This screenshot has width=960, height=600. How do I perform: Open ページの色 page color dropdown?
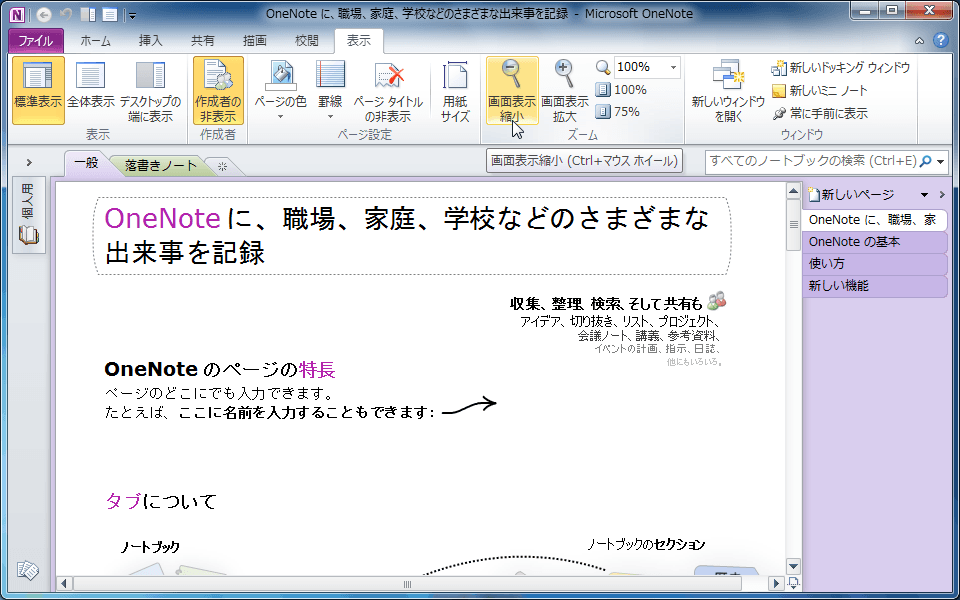(x=280, y=90)
